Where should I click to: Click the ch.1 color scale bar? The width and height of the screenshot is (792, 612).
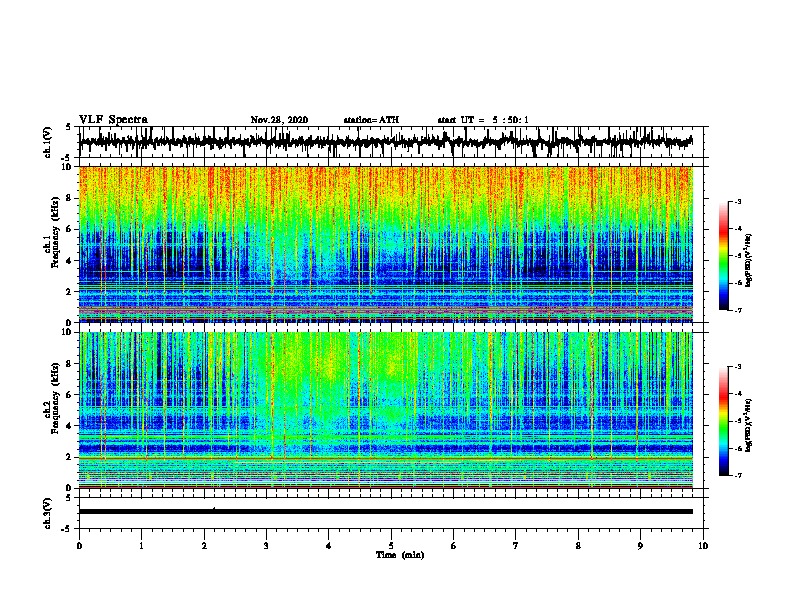coord(723,256)
